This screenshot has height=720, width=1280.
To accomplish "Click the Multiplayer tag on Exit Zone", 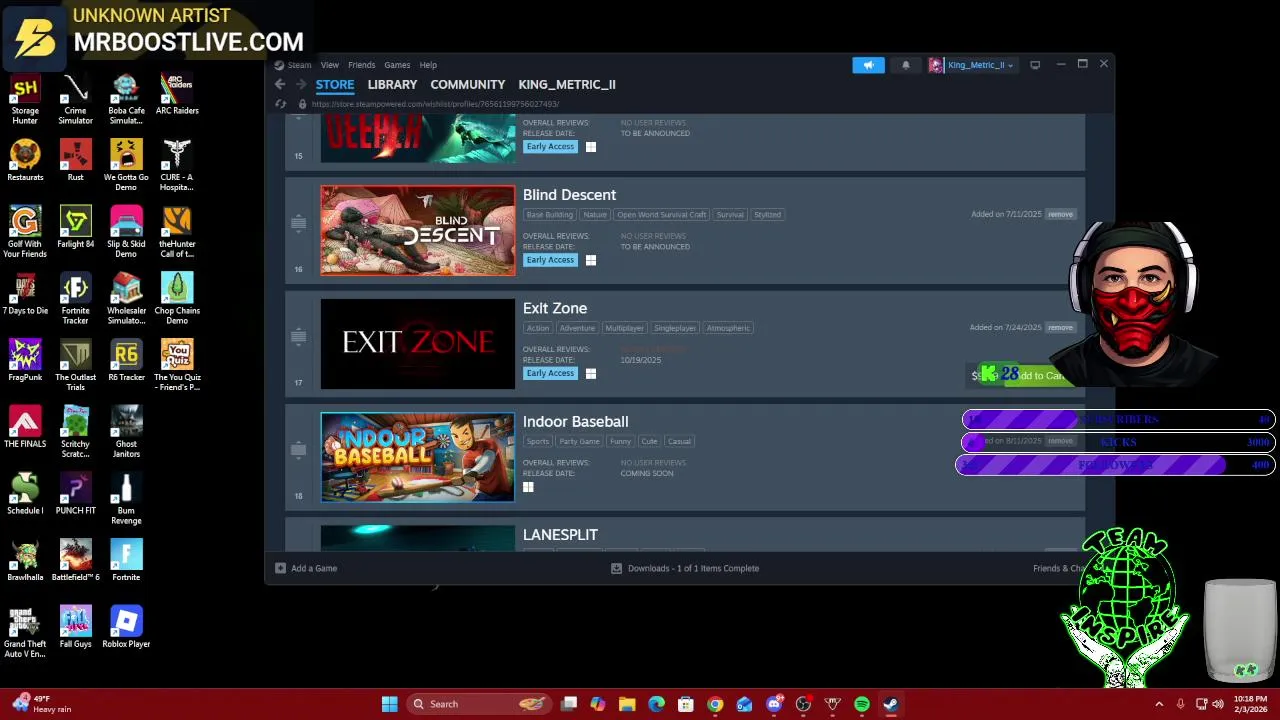I will (x=624, y=328).
